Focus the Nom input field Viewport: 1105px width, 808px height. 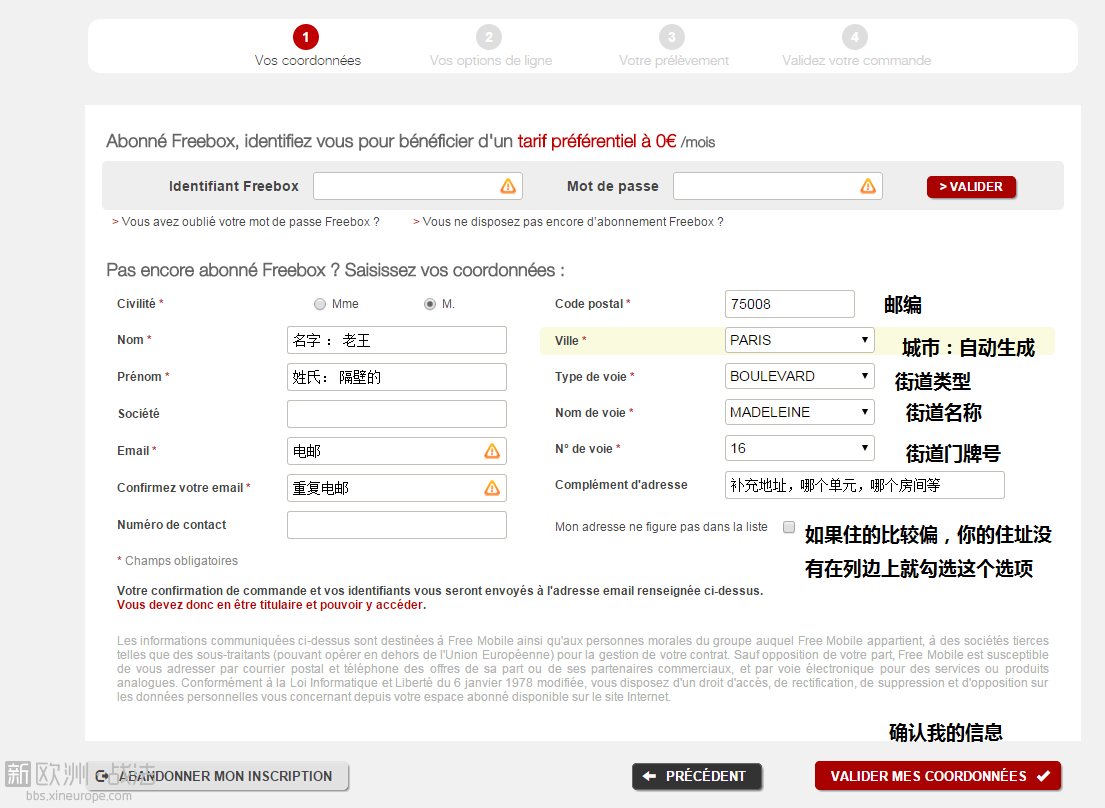[397, 340]
